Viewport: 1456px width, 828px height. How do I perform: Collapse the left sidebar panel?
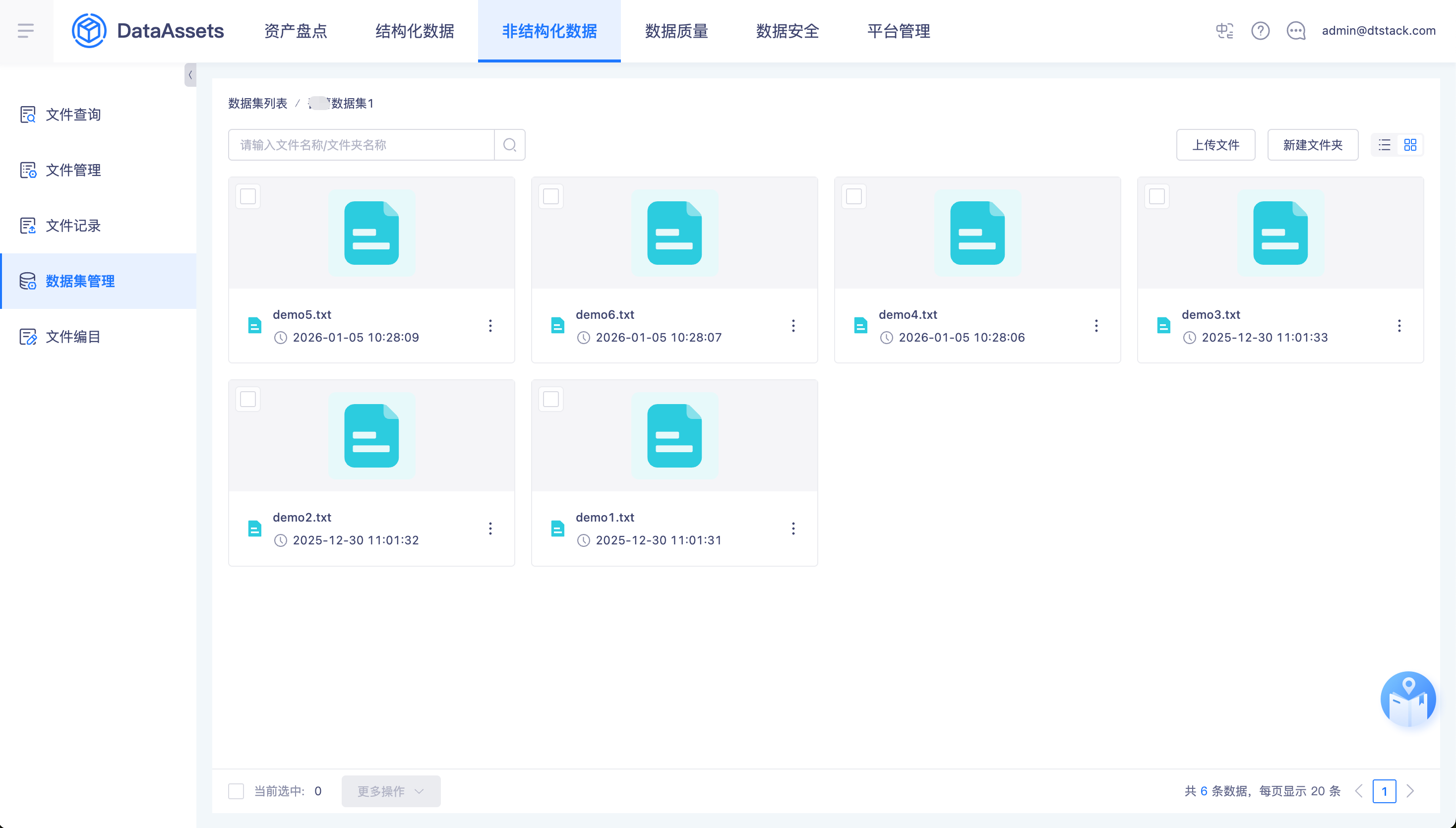(190, 74)
